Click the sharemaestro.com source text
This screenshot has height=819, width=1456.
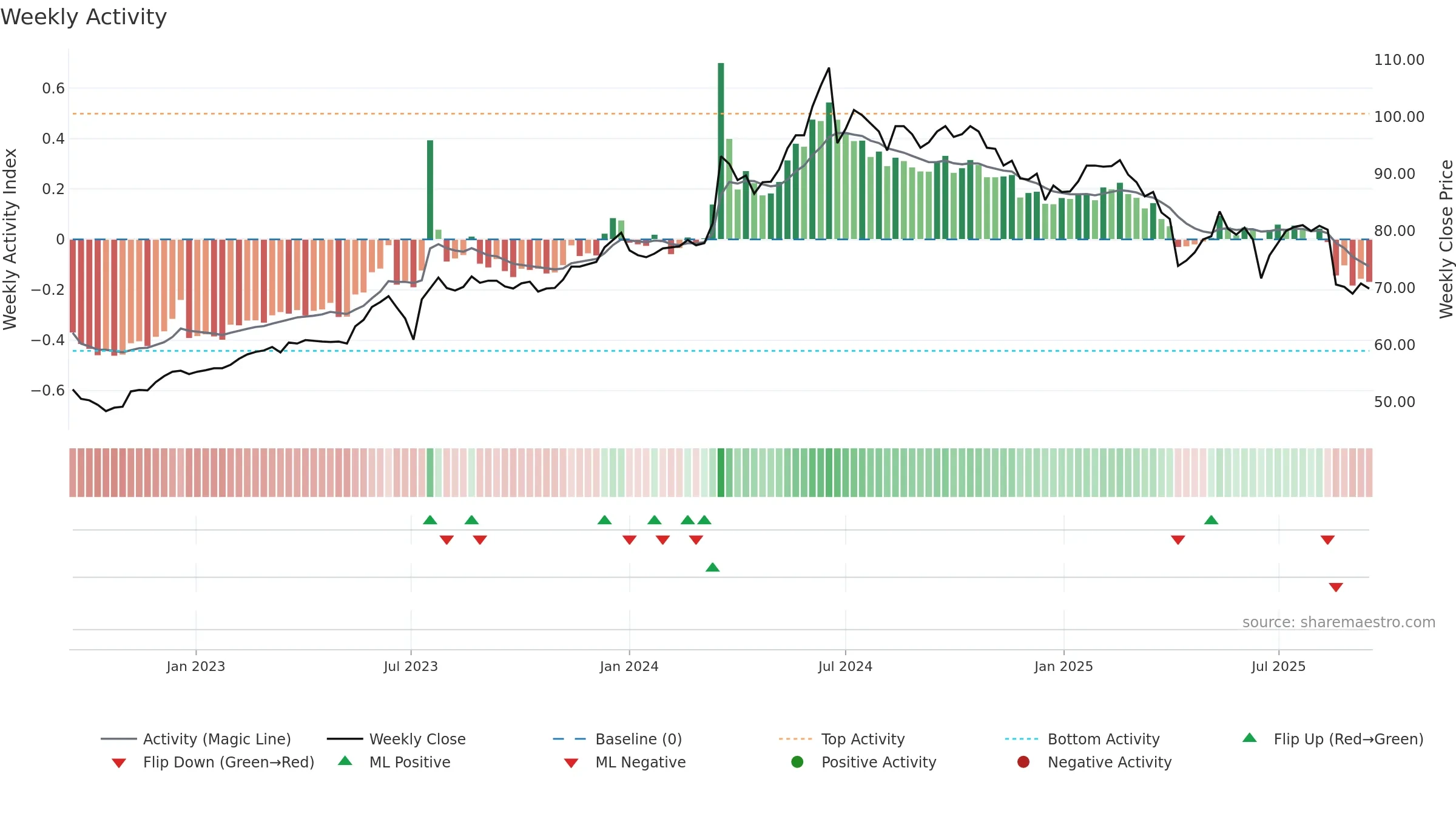[x=1339, y=622]
